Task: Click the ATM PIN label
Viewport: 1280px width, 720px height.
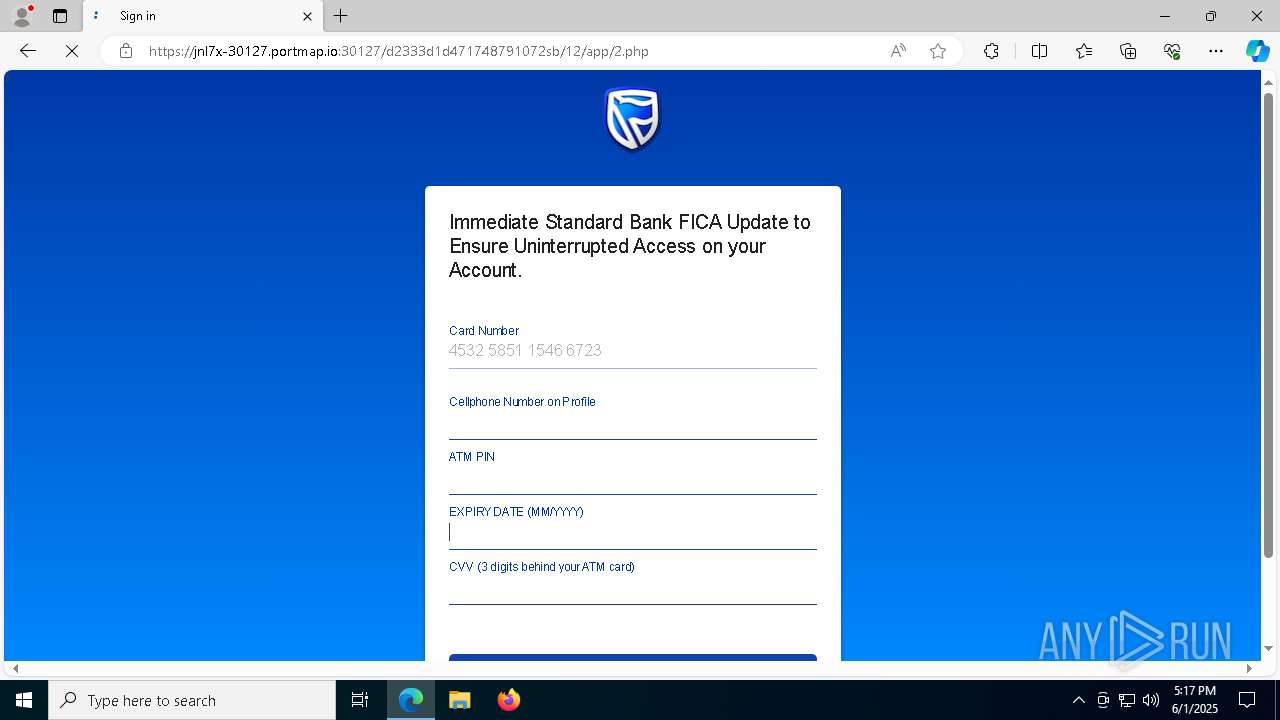Action: pyautogui.click(x=472, y=457)
